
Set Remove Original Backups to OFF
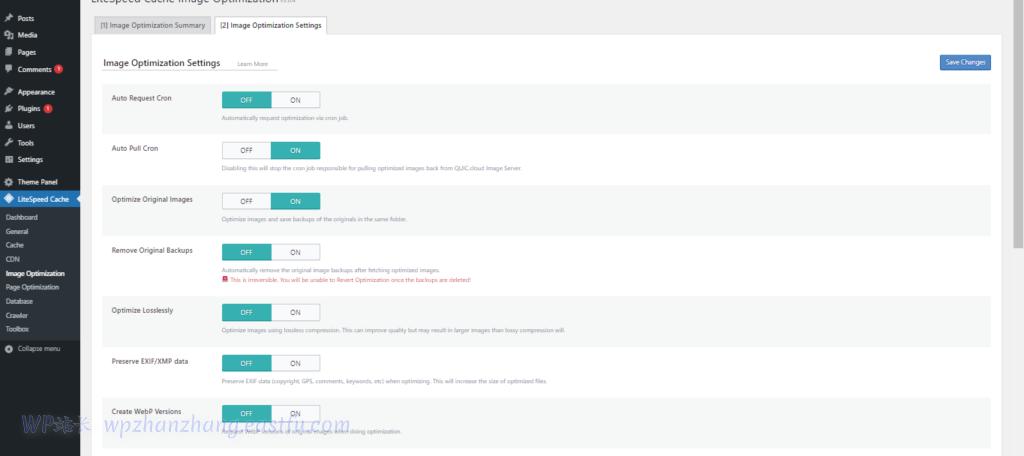tap(246, 252)
